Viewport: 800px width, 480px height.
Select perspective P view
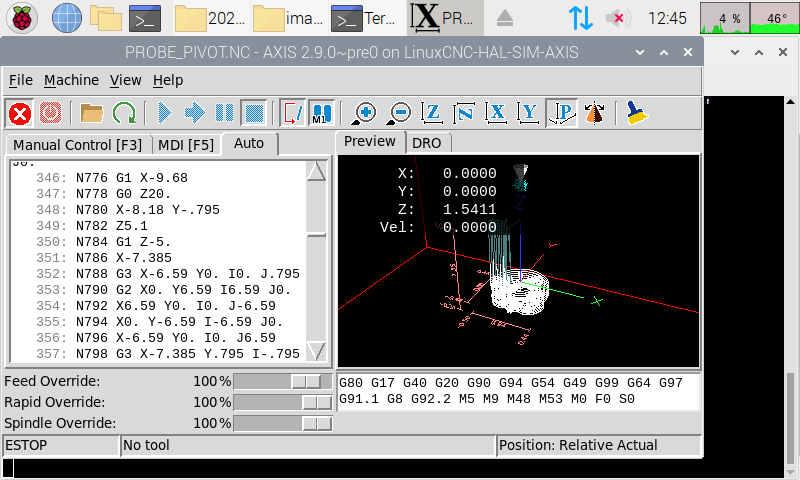point(562,113)
